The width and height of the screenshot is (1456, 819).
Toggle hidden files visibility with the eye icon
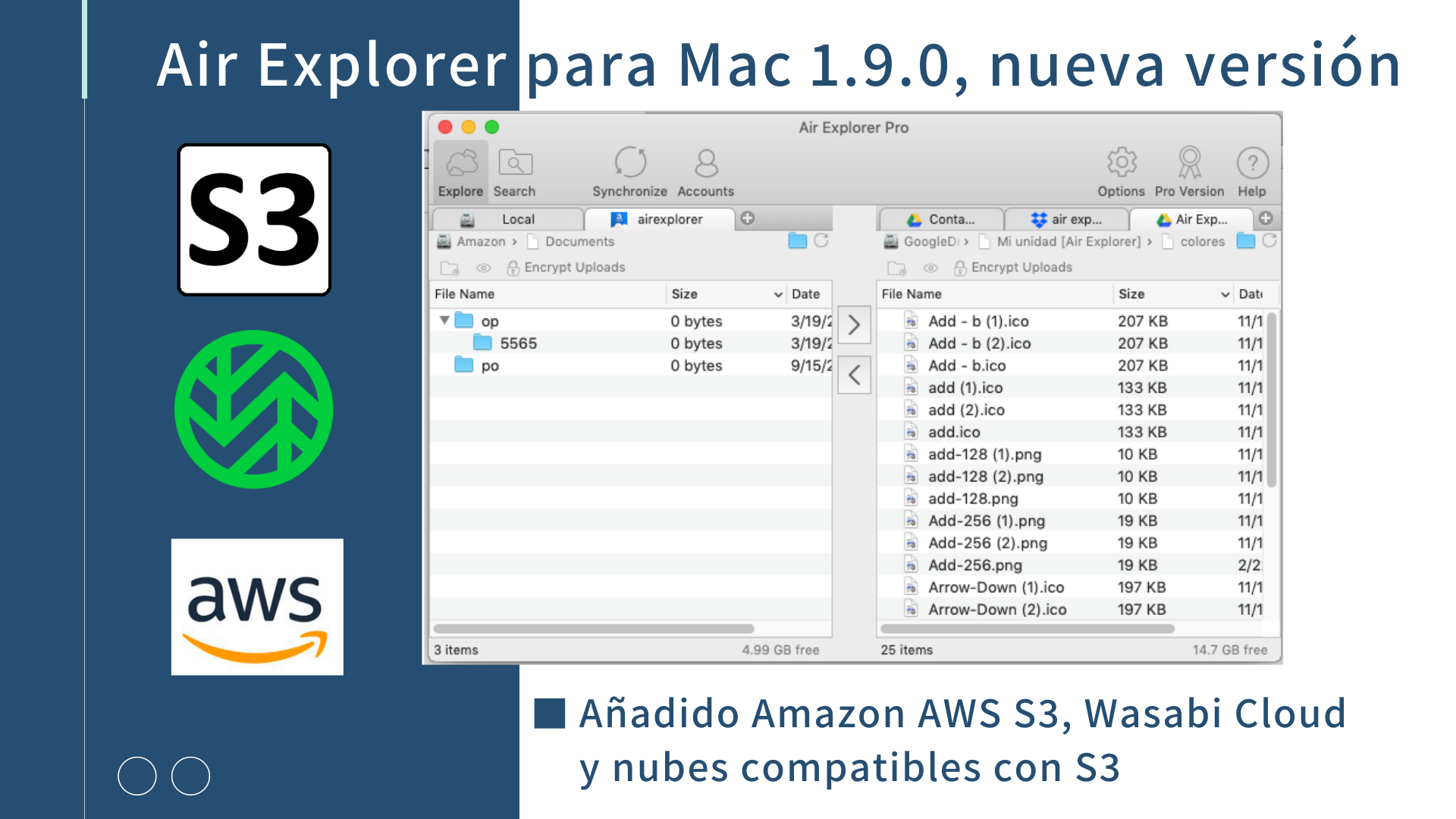pyautogui.click(x=483, y=268)
